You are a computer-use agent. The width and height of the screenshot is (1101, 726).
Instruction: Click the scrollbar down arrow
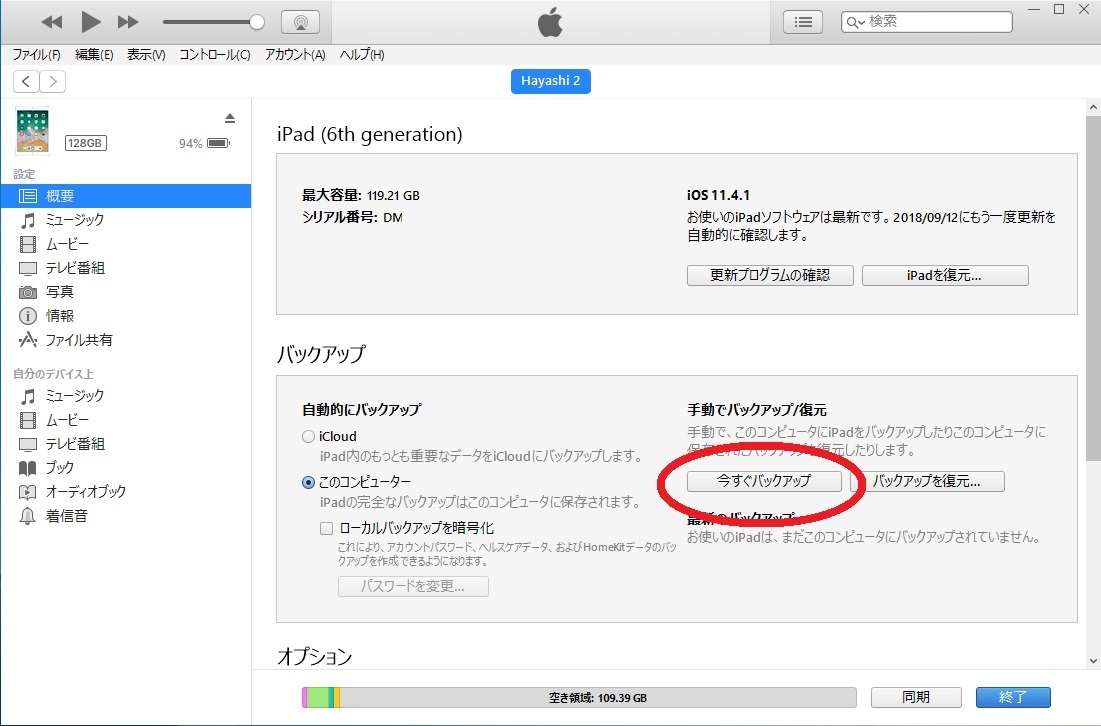1093,661
